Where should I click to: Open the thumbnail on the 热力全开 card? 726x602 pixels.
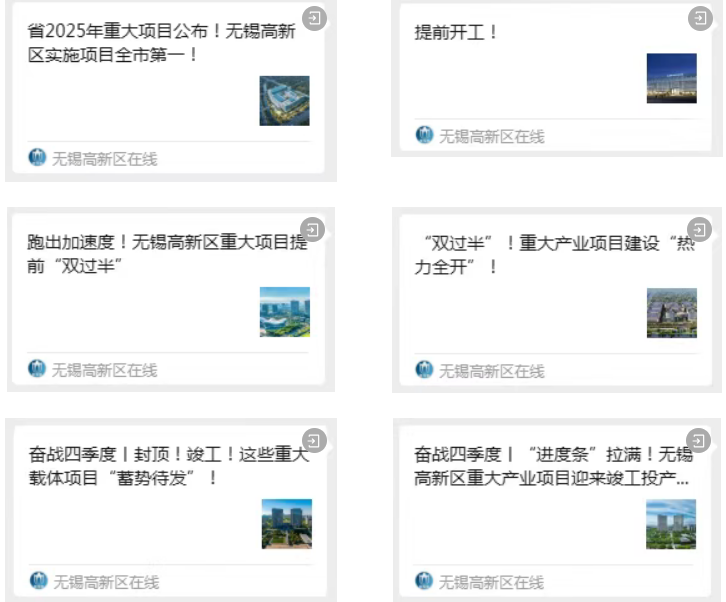point(671,312)
